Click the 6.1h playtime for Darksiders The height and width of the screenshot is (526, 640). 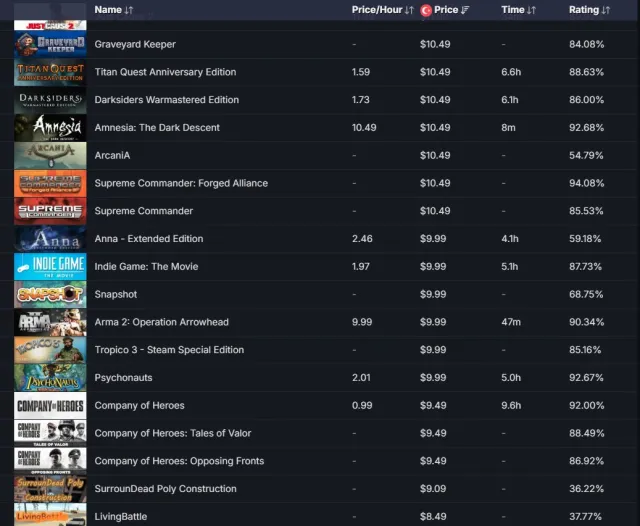point(510,100)
